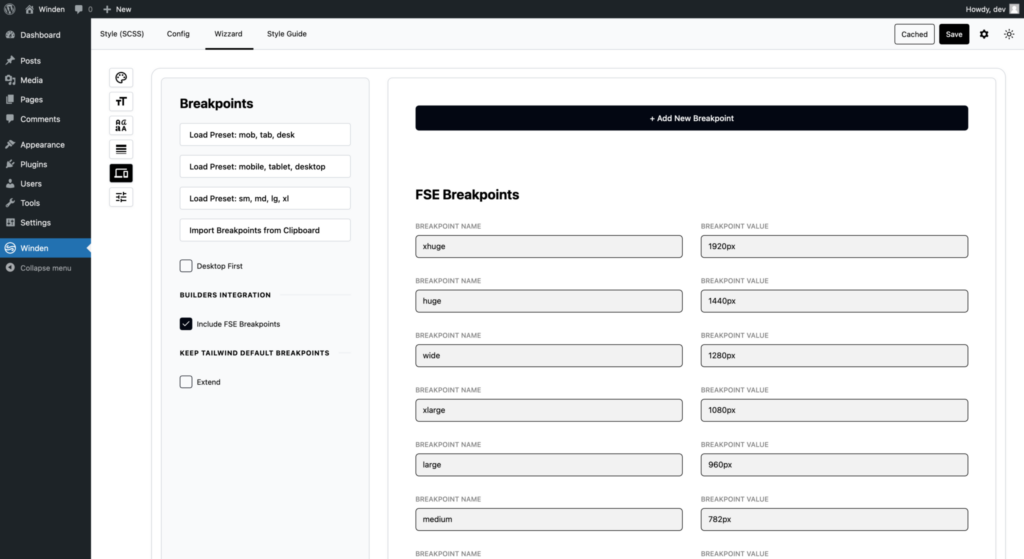Click the large breakpoint name field
The width and height of the screenshot is (1024, 559).
click(549, 465)
